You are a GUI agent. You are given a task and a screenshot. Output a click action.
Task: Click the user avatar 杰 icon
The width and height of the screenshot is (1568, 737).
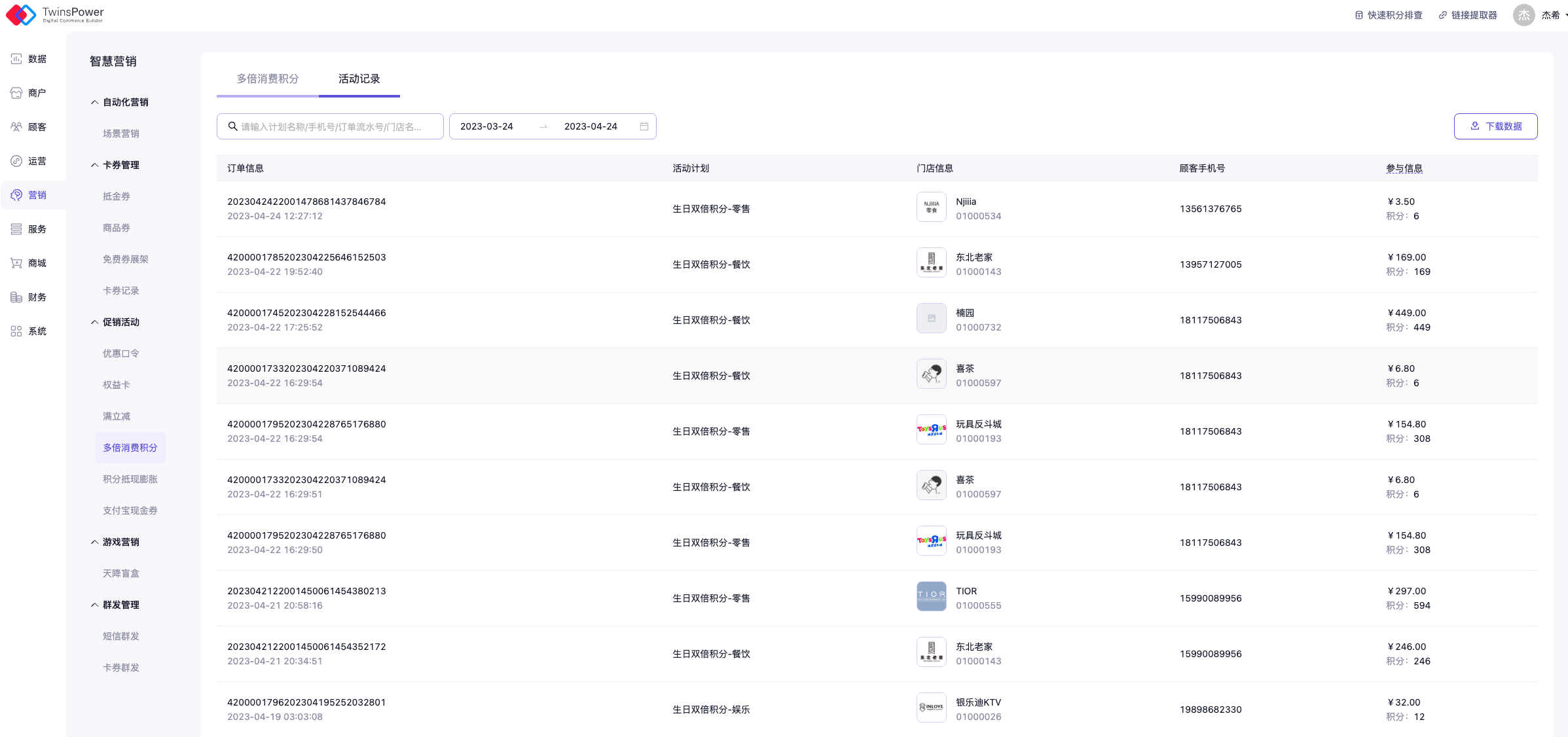coord(1523,15)
